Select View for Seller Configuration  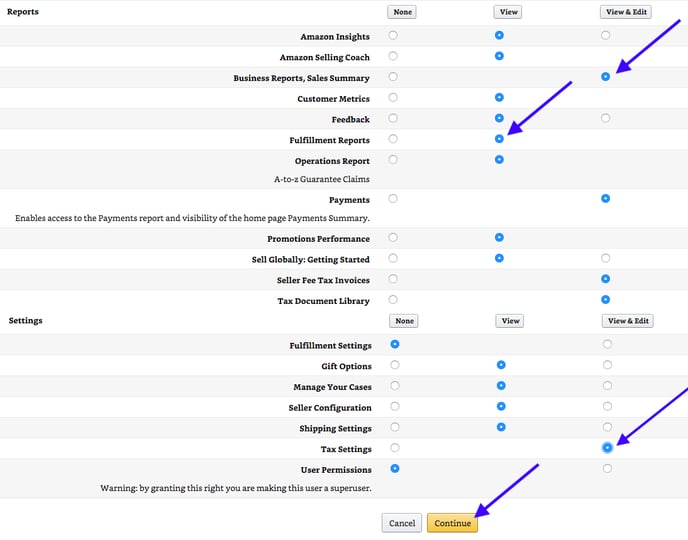[501, 406]
